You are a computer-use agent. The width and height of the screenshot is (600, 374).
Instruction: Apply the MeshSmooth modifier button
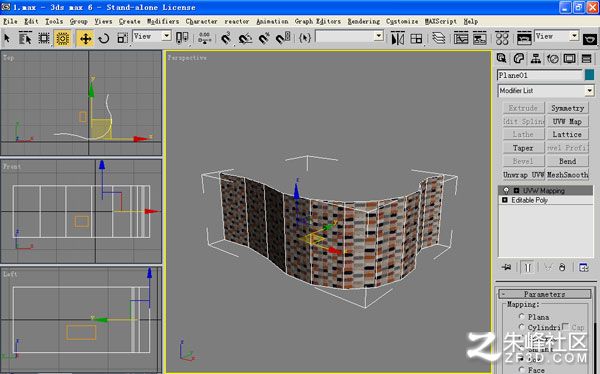pos(567,175)
